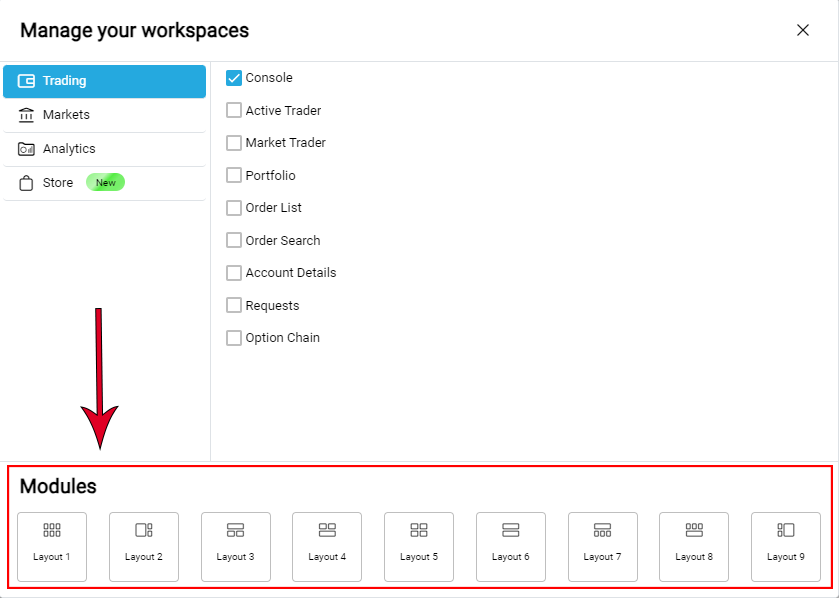Click the Trading workspace monitor icon
Image resolution: width=839 pixels, height=598 pixels.
click(x=27, y=81)
